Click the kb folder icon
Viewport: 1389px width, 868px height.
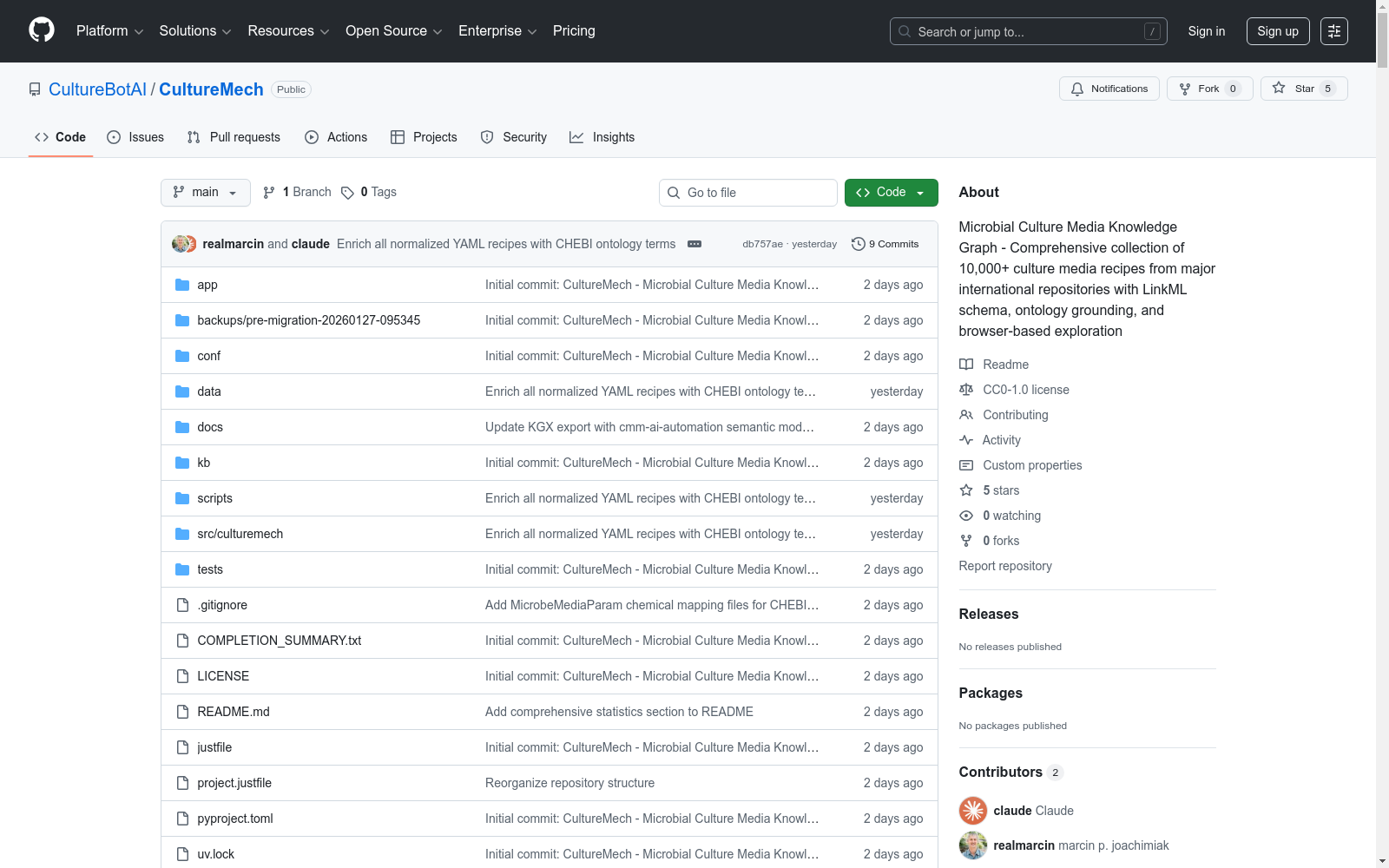pos(182,463)
